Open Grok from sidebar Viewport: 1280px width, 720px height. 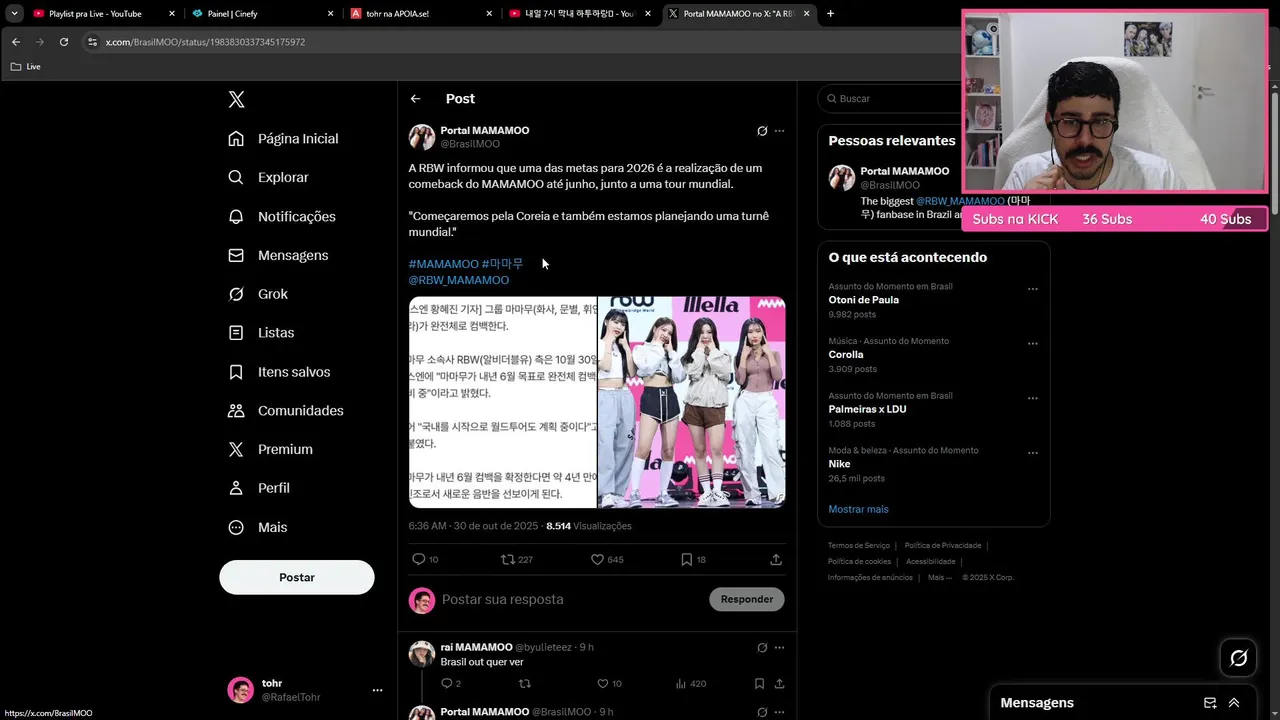[x=258, y=294]
